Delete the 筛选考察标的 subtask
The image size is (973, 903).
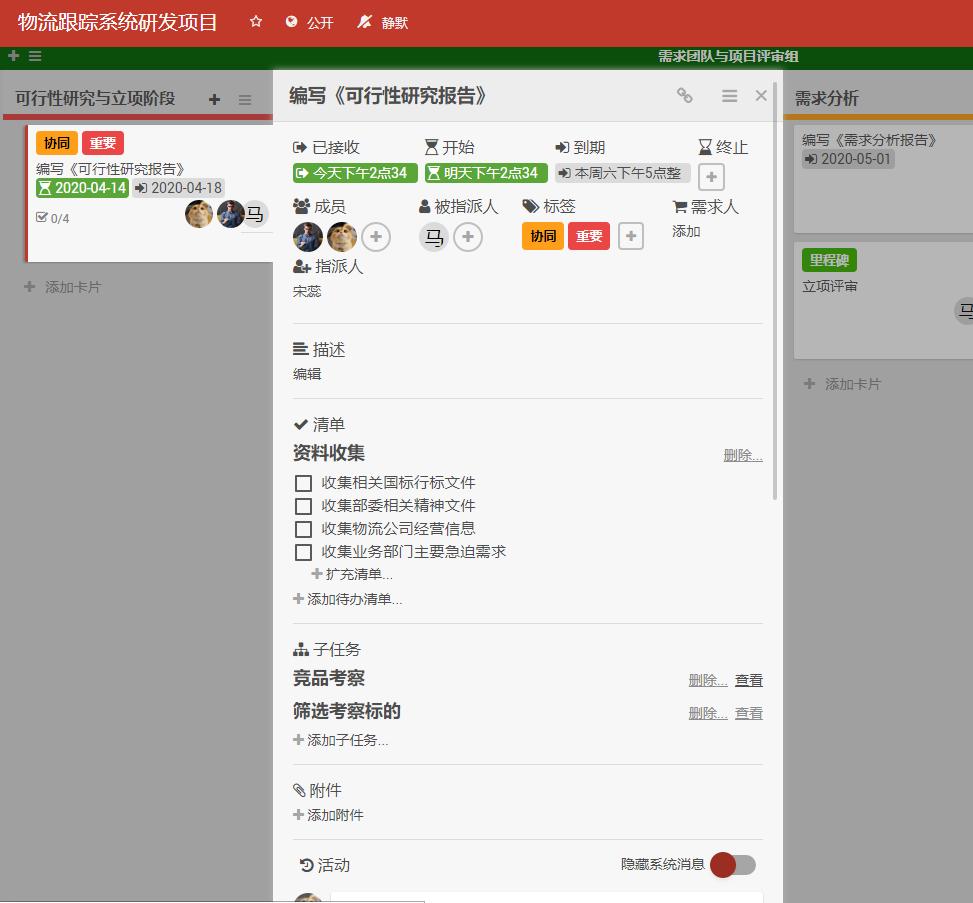(708, 713)
